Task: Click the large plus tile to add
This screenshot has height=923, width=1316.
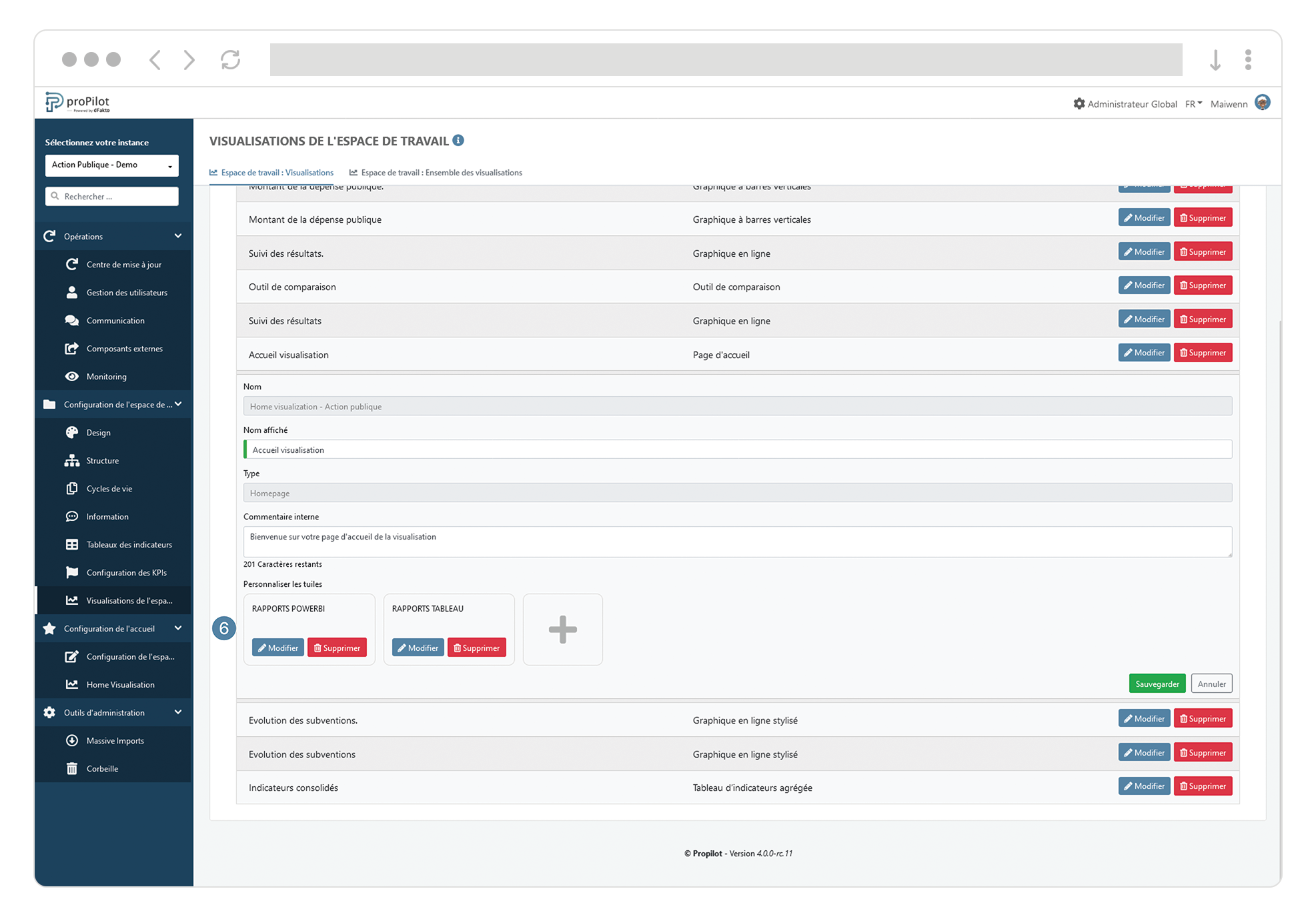Action: coord(562,629)
